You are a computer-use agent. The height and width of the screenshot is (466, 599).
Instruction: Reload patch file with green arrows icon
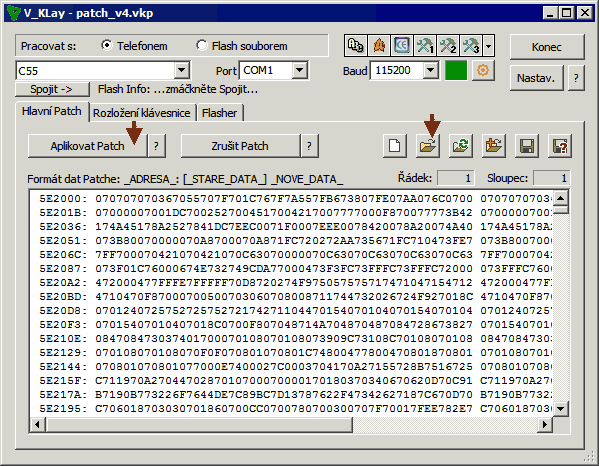pos(461,146)
